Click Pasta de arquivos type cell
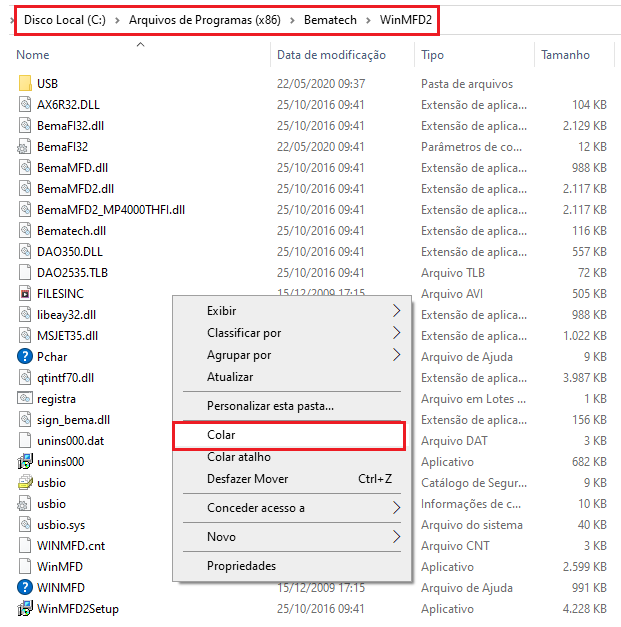The image size is (621, 627). 467,84
